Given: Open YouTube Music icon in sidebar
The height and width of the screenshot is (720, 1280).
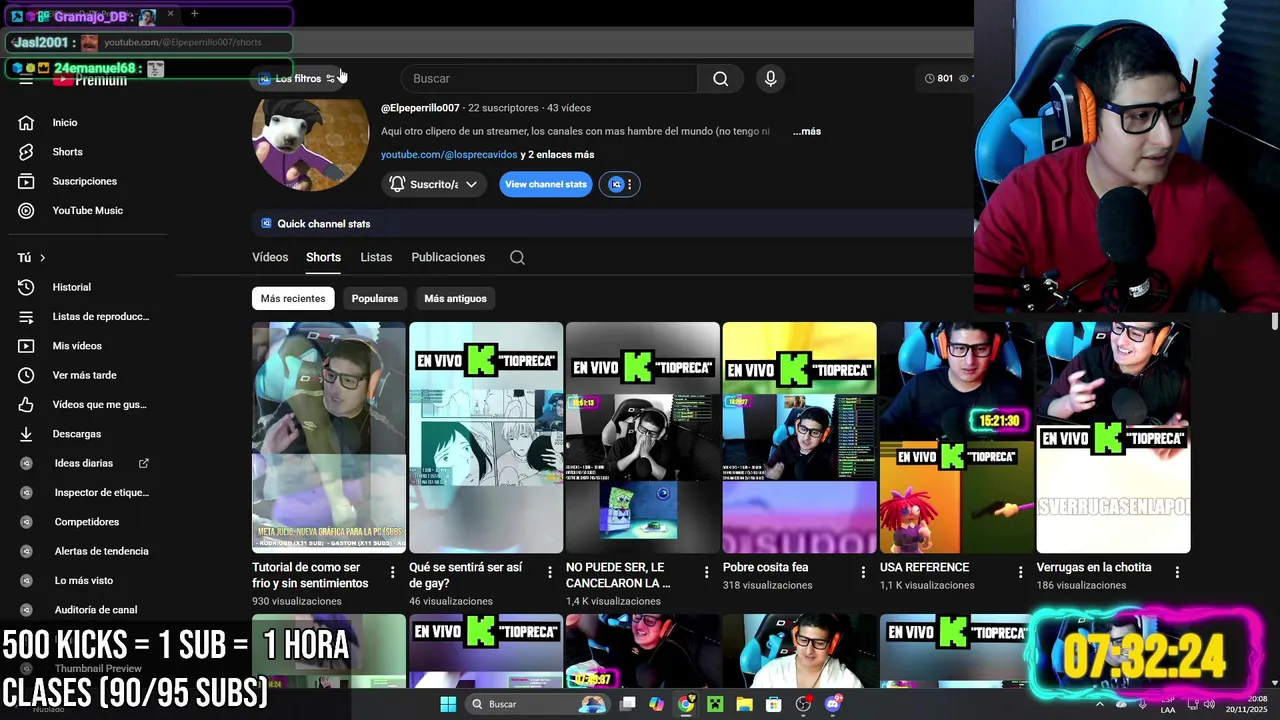Looking at the screenshot, I should coord(26,210).
